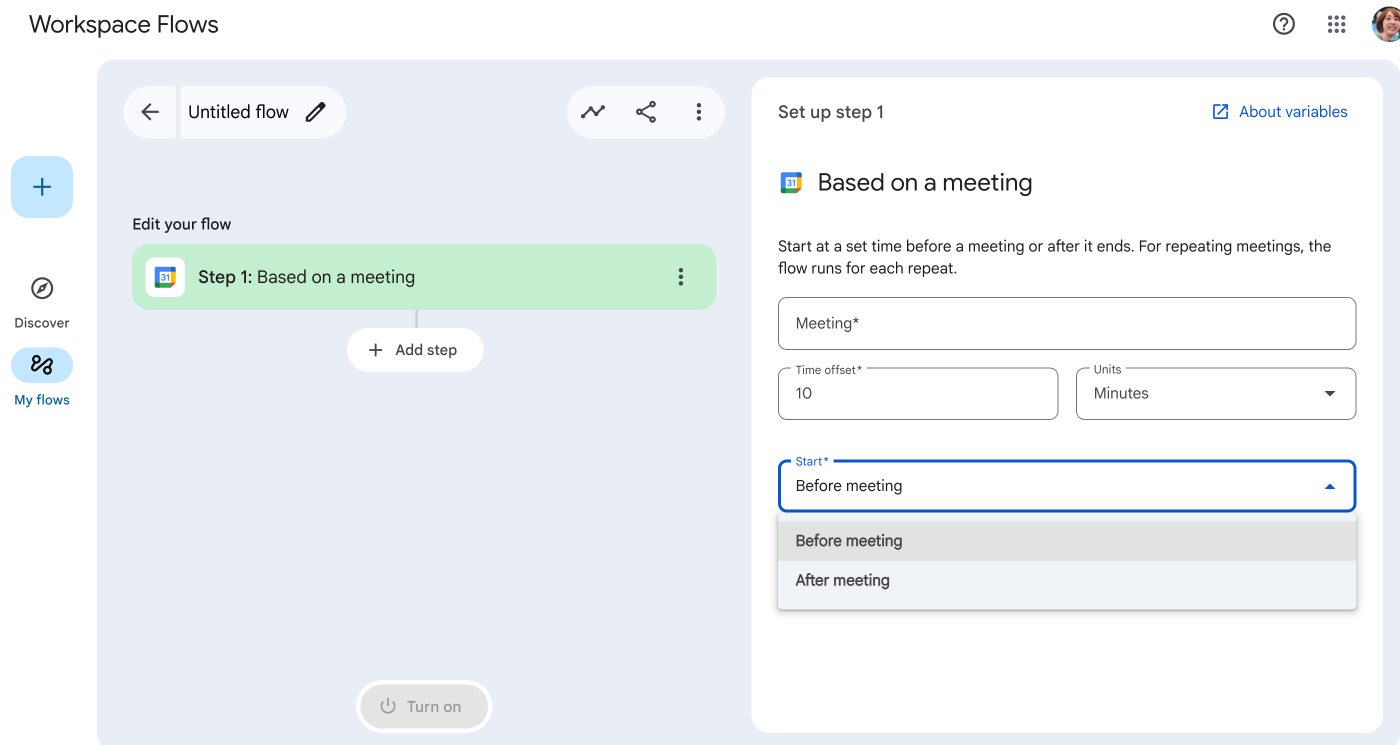Click Calendar icon beside Based on a meeting heading
The width and height of the screenshot is (1400, 745).
tap(791, 183)
